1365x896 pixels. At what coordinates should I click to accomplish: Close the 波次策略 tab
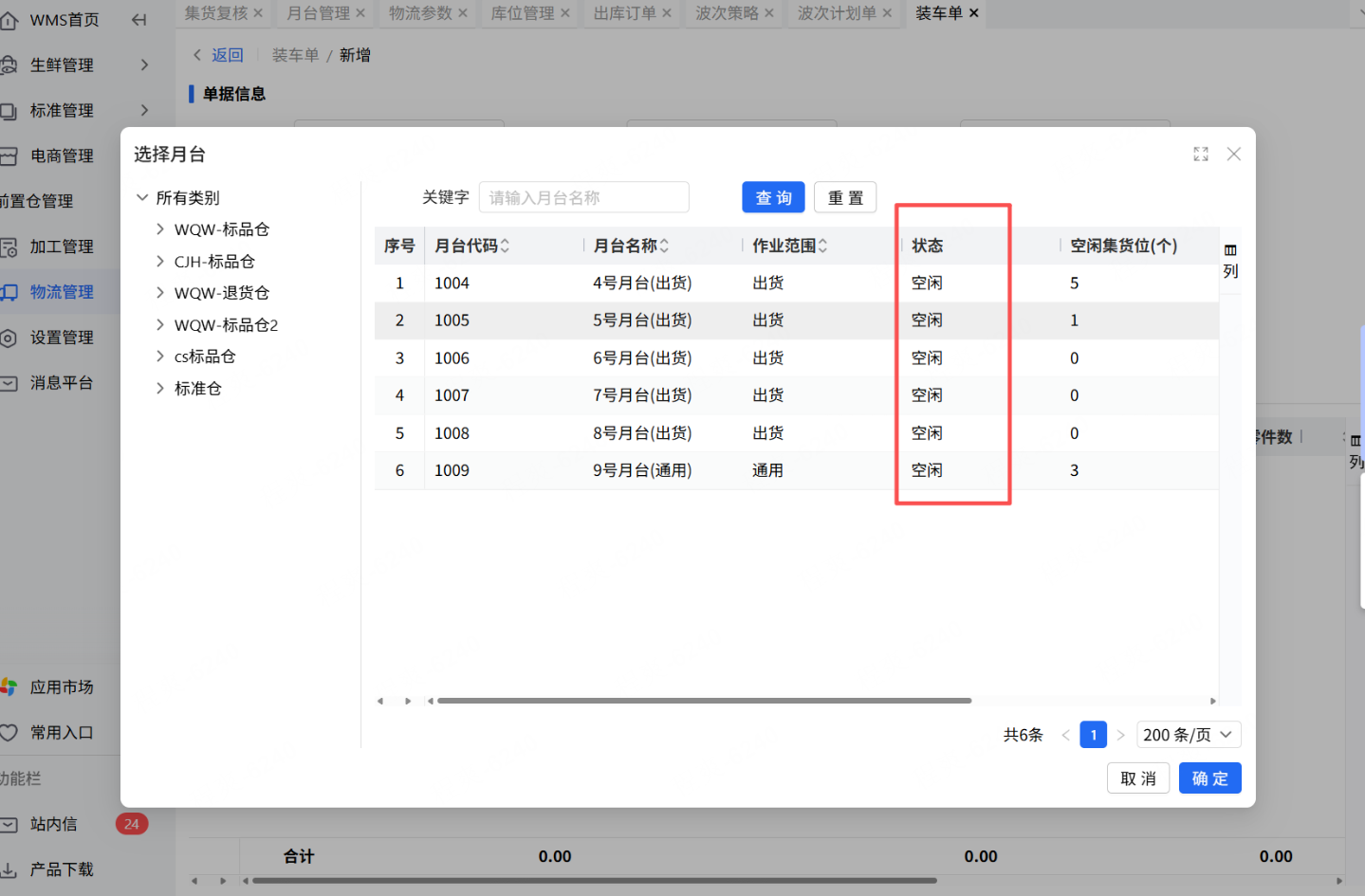769,13
